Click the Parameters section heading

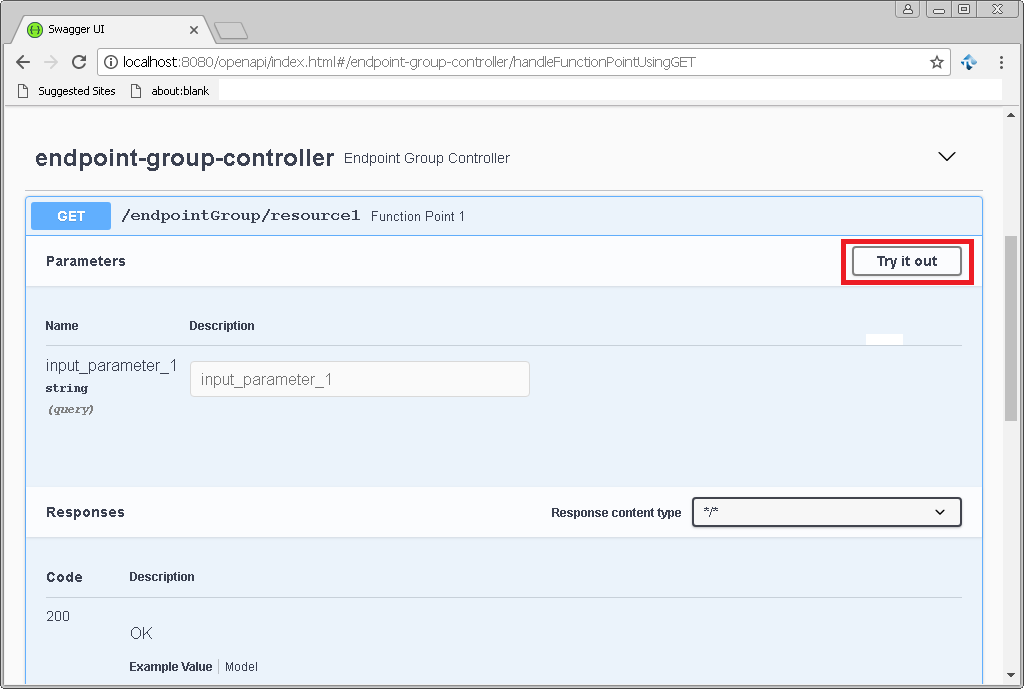point(86,261)
